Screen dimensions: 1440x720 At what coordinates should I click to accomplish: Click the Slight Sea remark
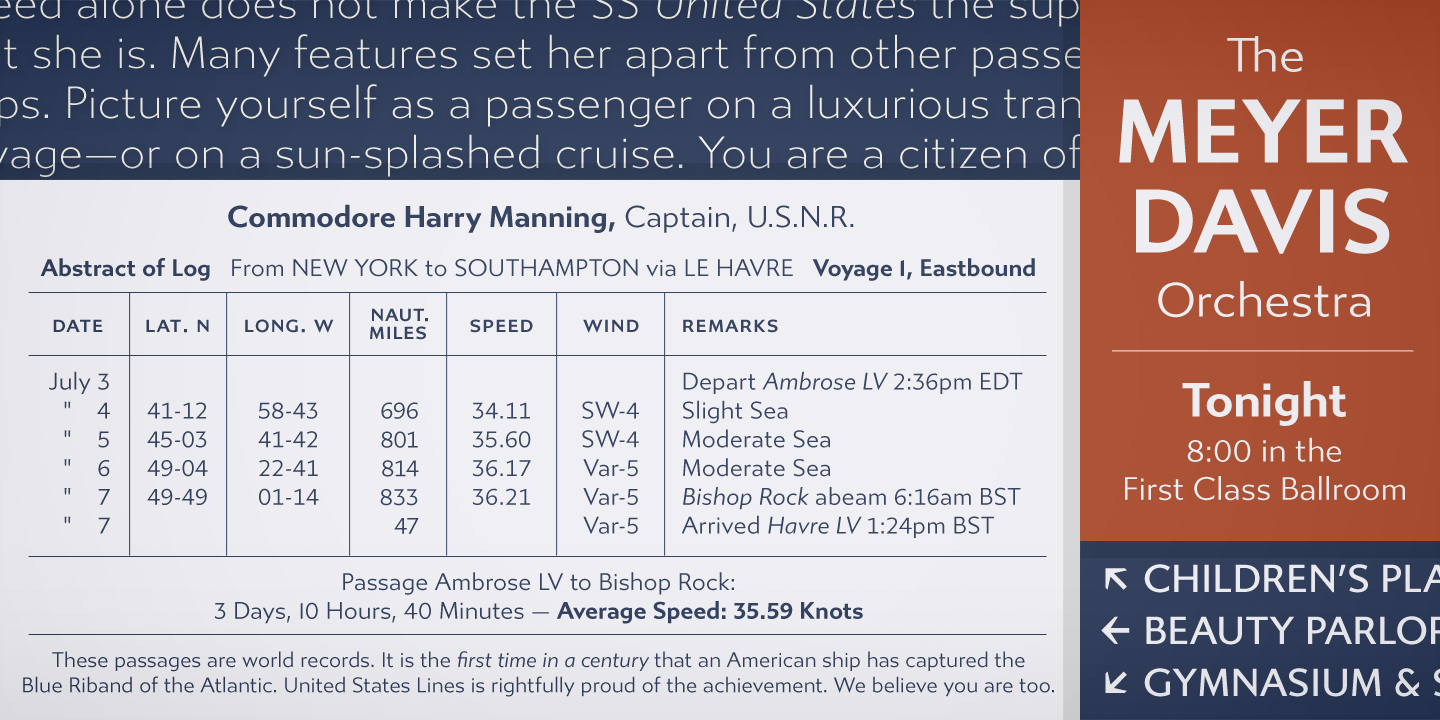[735, 411]
